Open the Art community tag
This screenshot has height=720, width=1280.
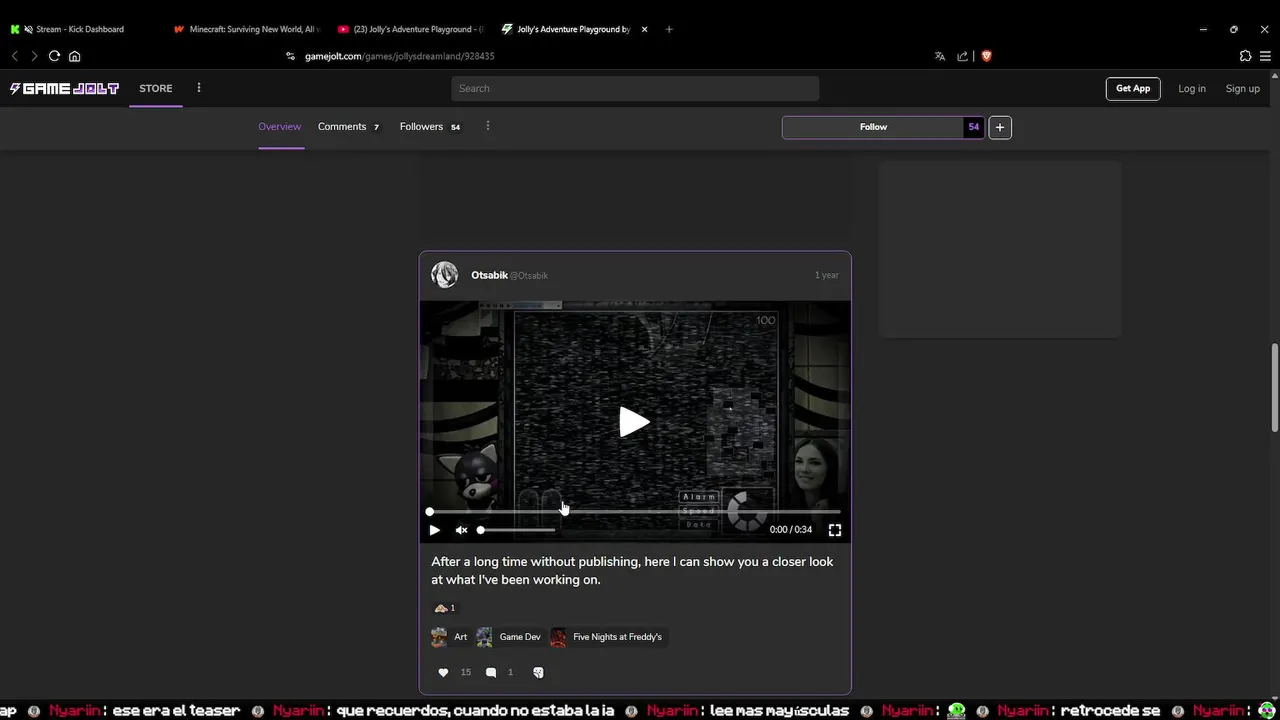[450, 637]
